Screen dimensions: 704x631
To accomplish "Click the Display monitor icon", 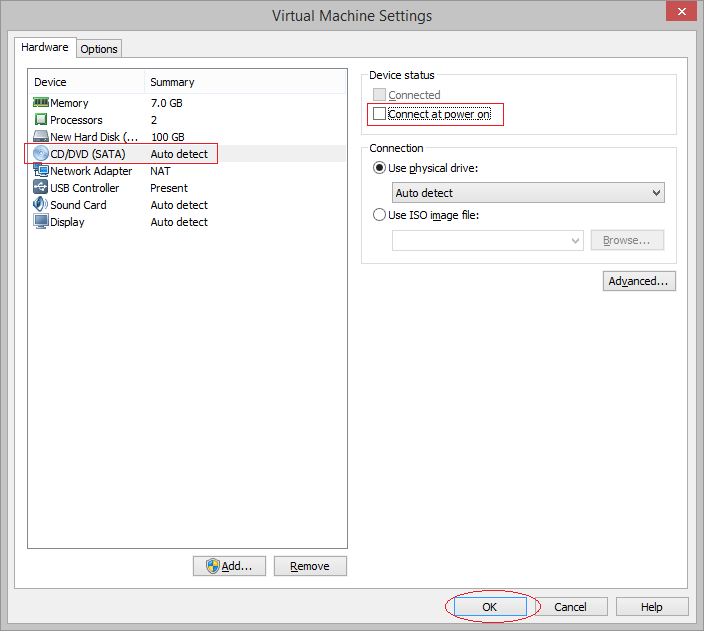I will tap(40, 221).
